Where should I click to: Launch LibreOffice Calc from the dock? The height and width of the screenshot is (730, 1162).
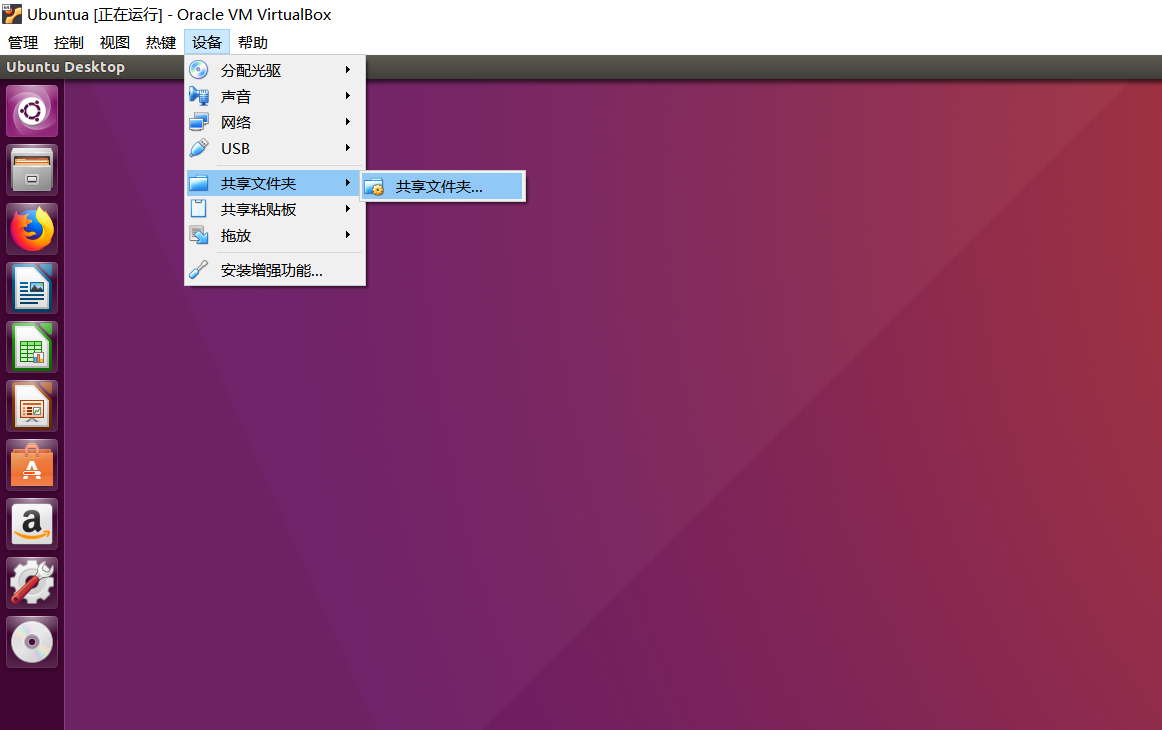(32, 347)
